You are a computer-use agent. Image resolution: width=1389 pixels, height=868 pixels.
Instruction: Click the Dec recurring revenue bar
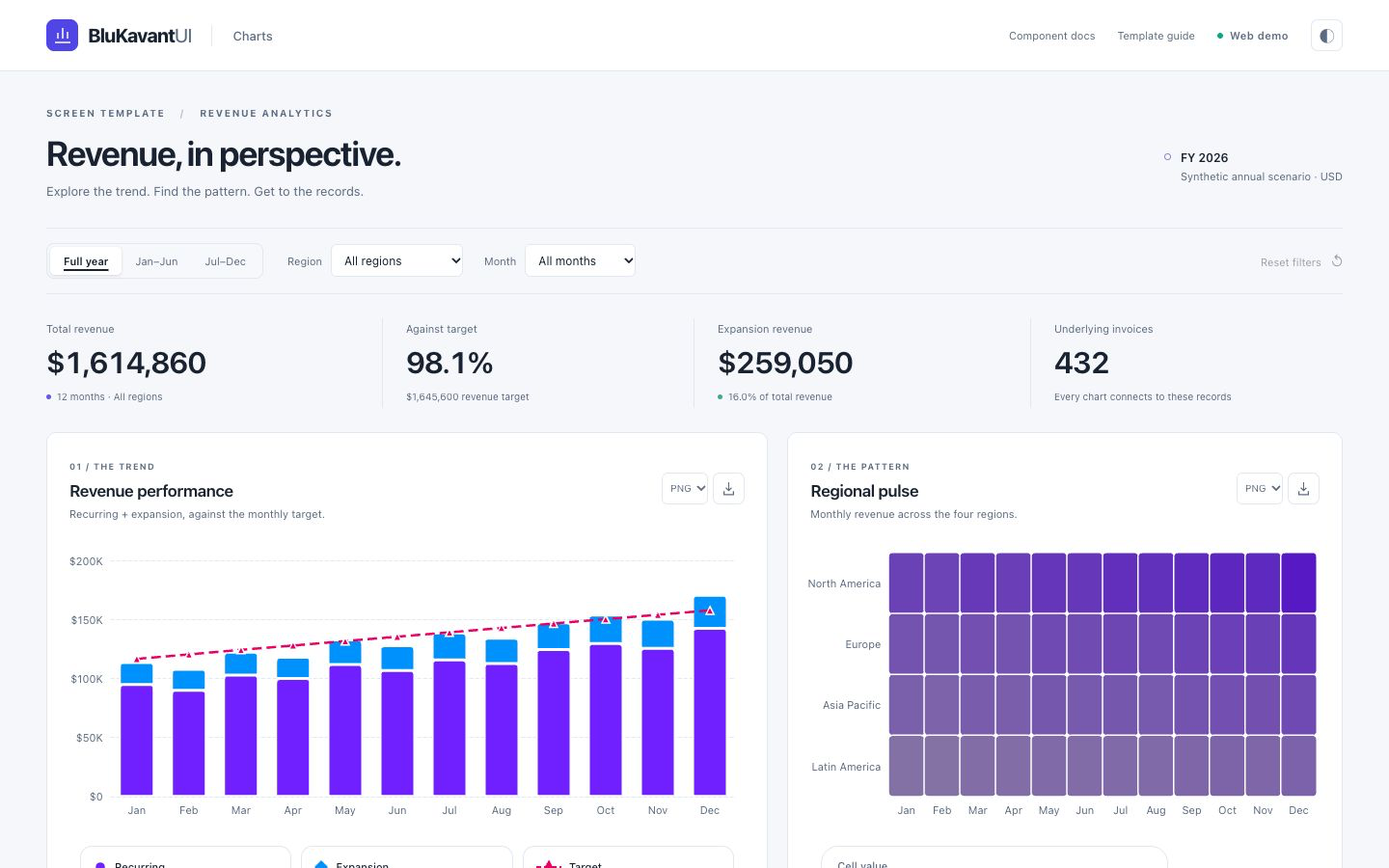point(710,713)
